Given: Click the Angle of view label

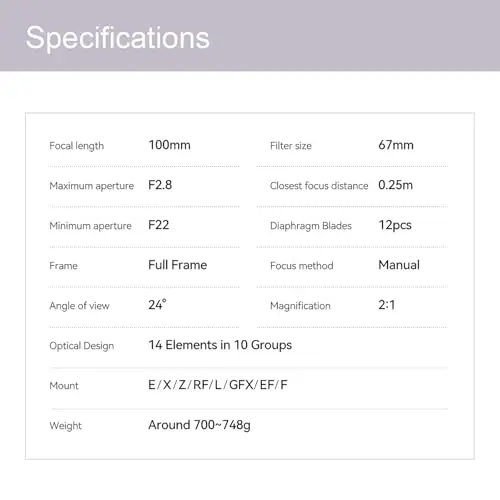Looking at the screenshot, I should tap(79, 306).
